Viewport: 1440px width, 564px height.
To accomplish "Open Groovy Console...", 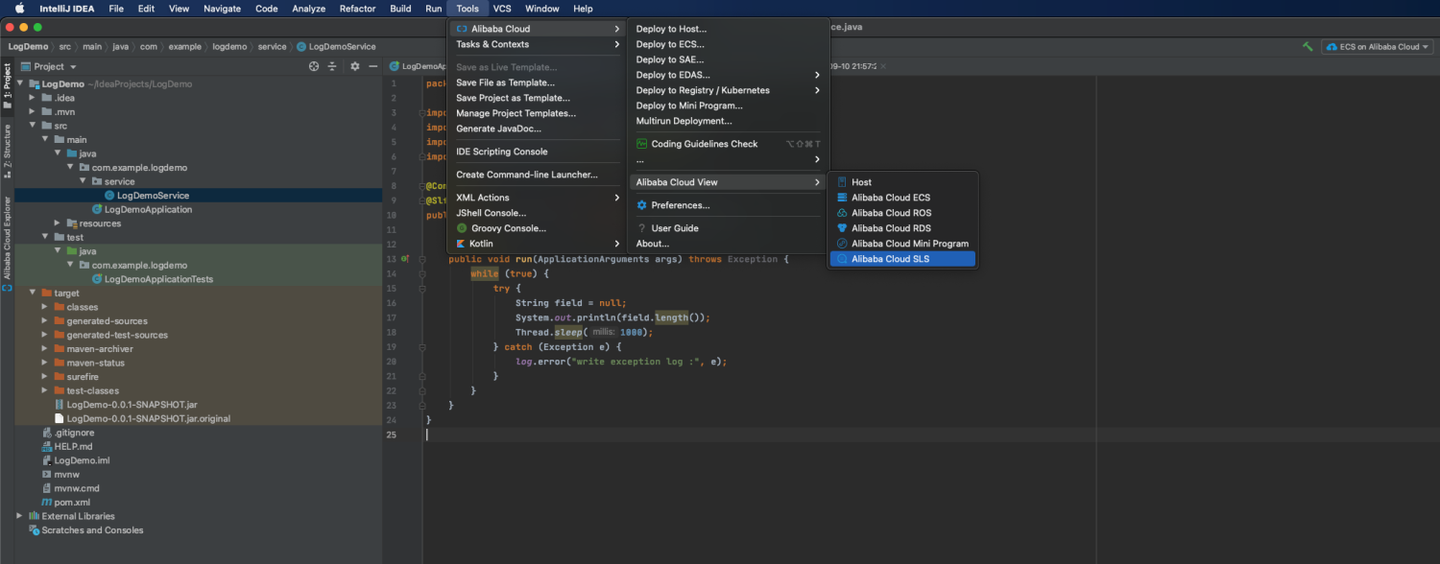I will click(537, 228).
